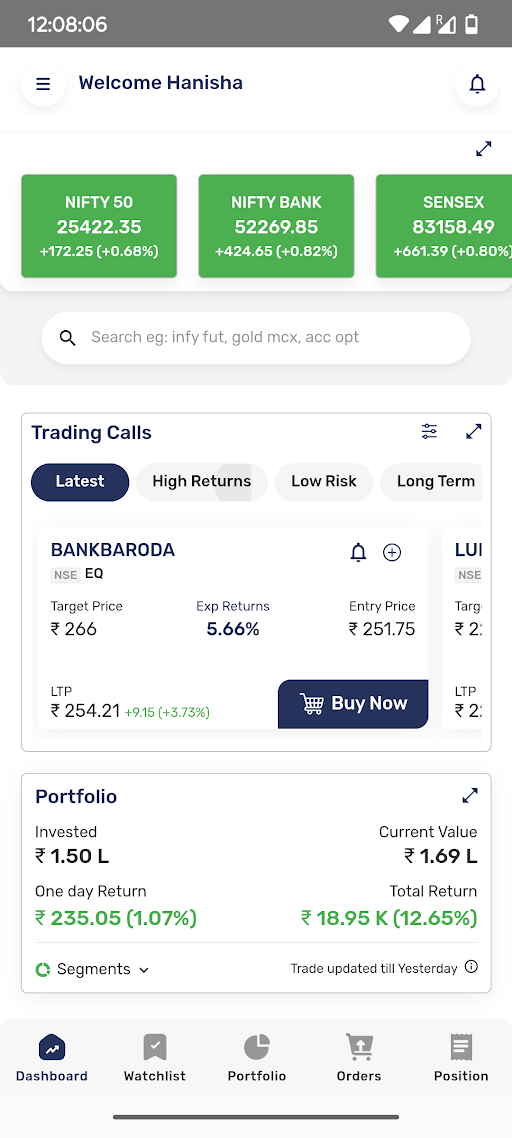Open the NIFTY BANK index tile
Viewport: 512px width, 1138px height.
(x=276, y=226)
